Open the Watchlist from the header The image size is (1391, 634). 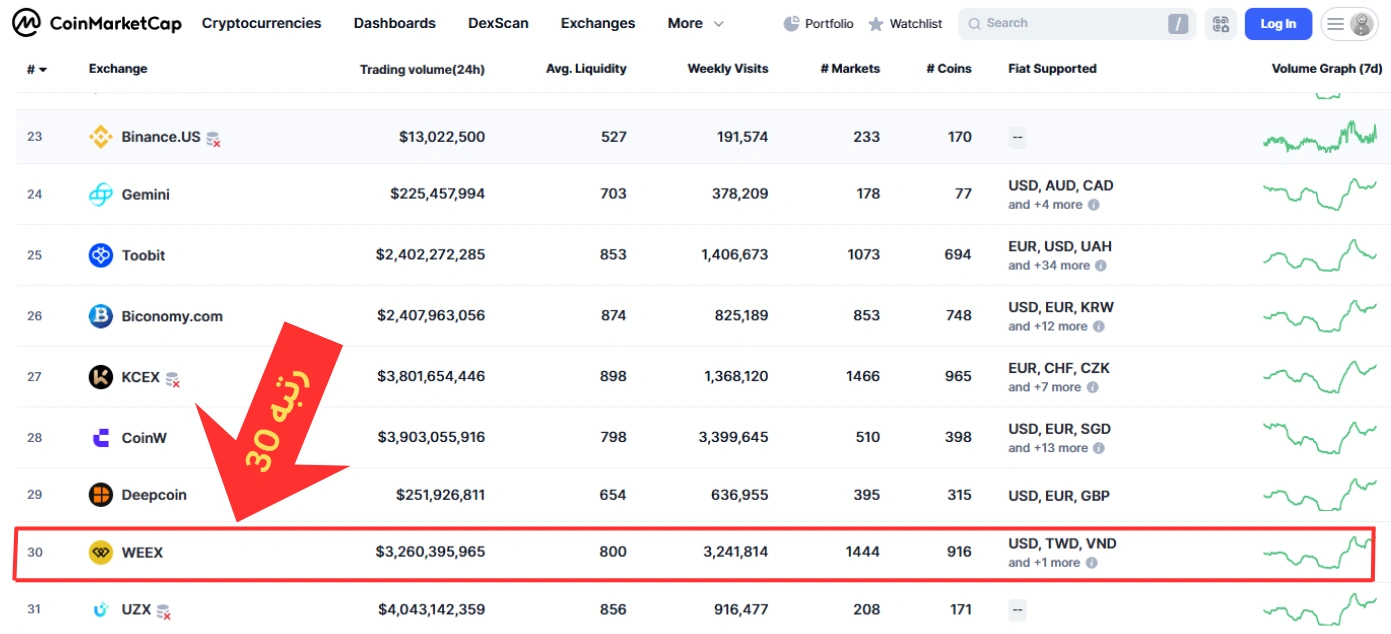[905, 24]
